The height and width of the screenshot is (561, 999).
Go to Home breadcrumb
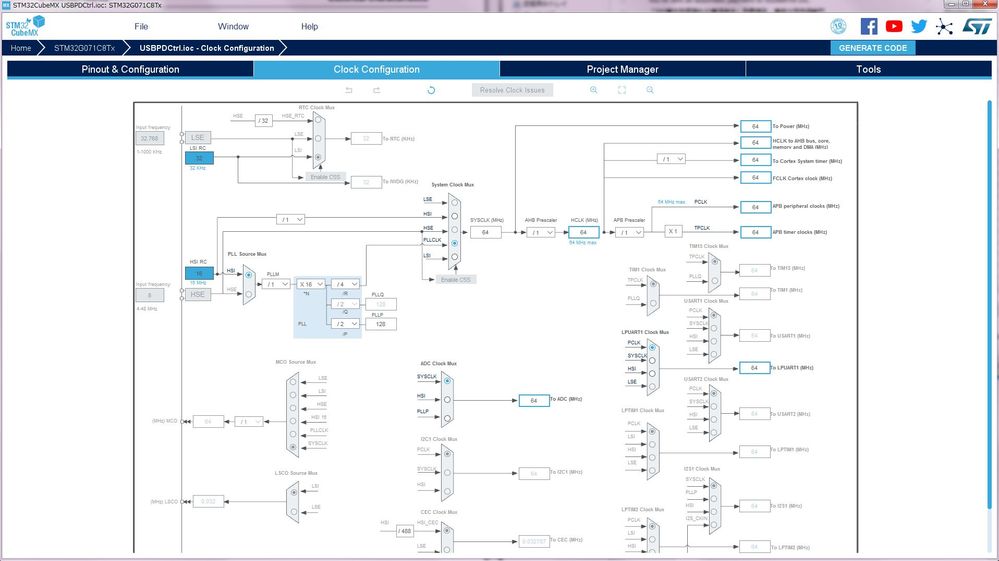point(20,48)
